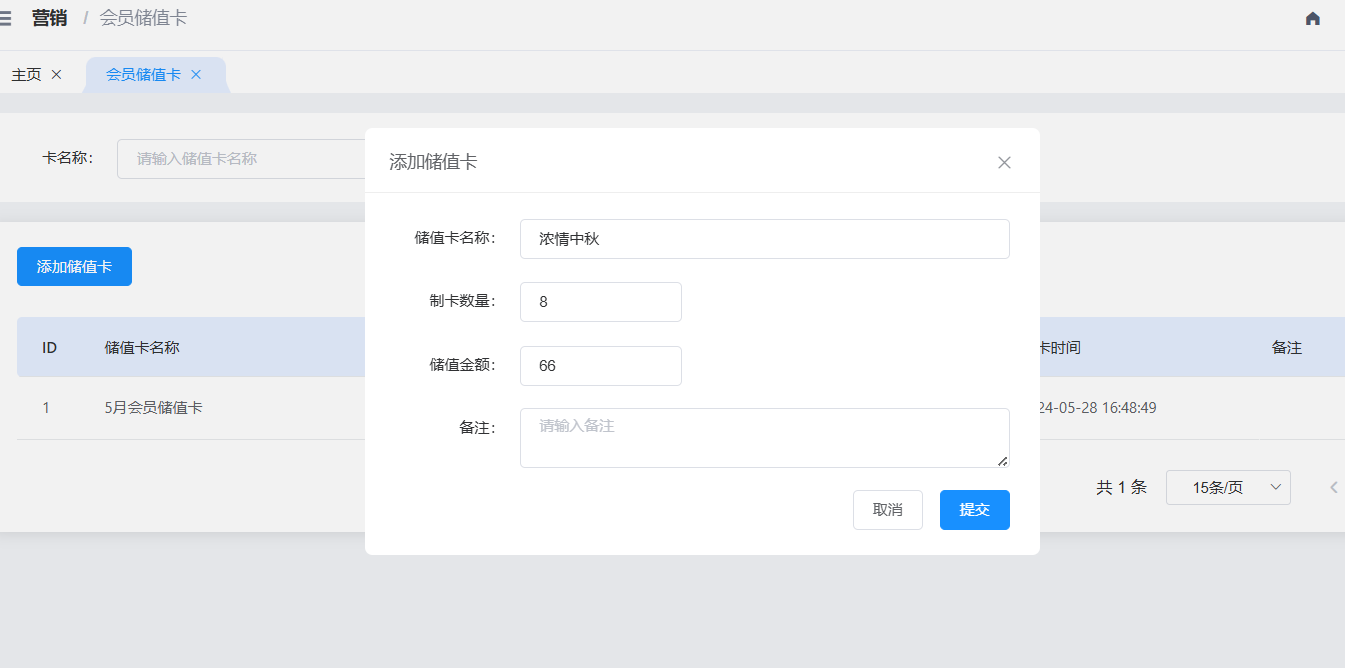Focus the 储值金额 input field
1345x668 pixels.
601,366
